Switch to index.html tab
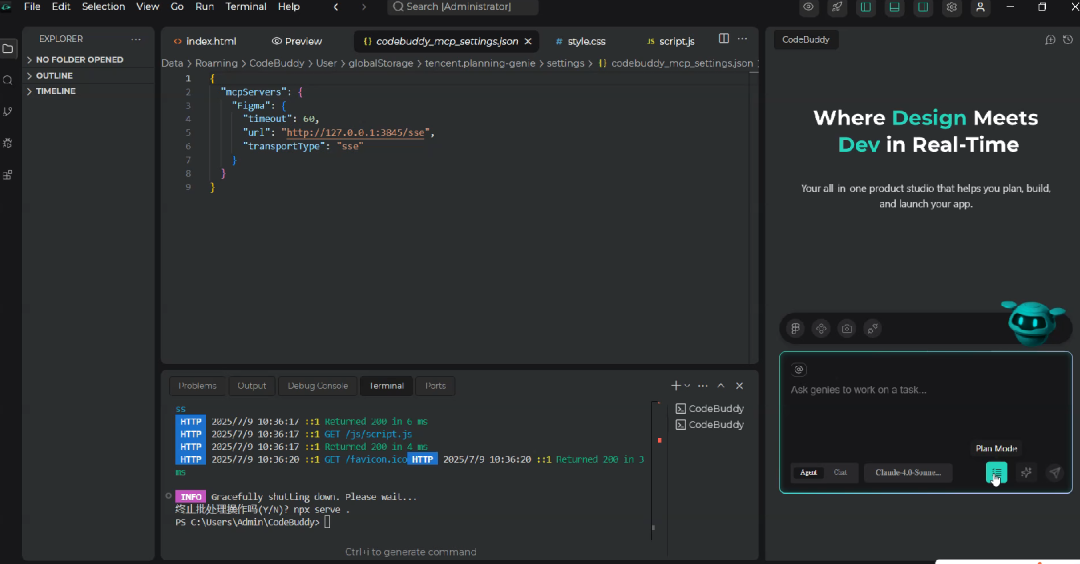 point(205,41)
